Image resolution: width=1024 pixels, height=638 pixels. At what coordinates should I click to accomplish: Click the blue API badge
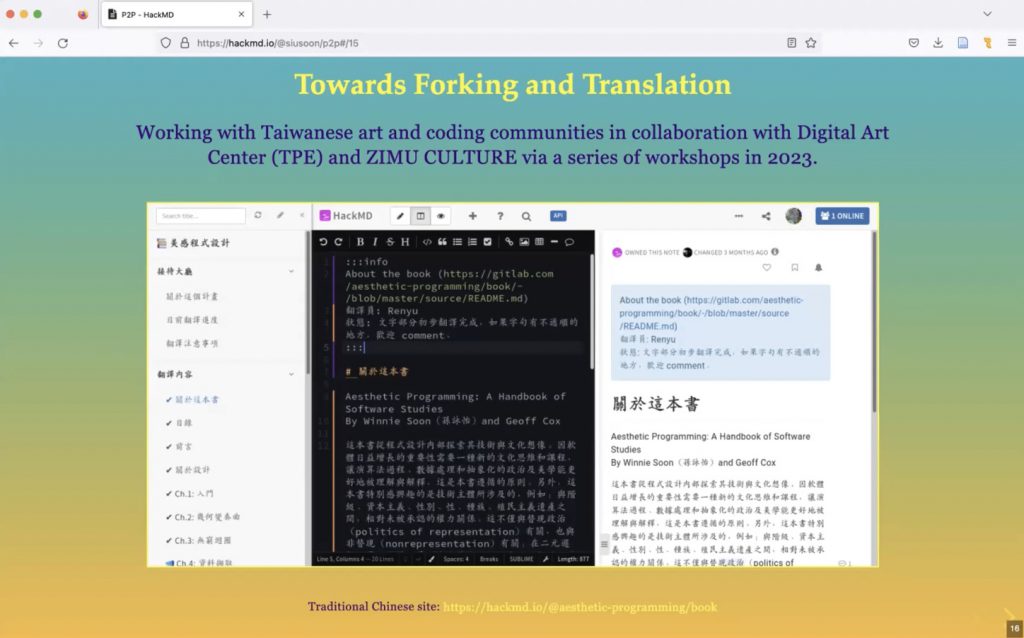(558, 215)
